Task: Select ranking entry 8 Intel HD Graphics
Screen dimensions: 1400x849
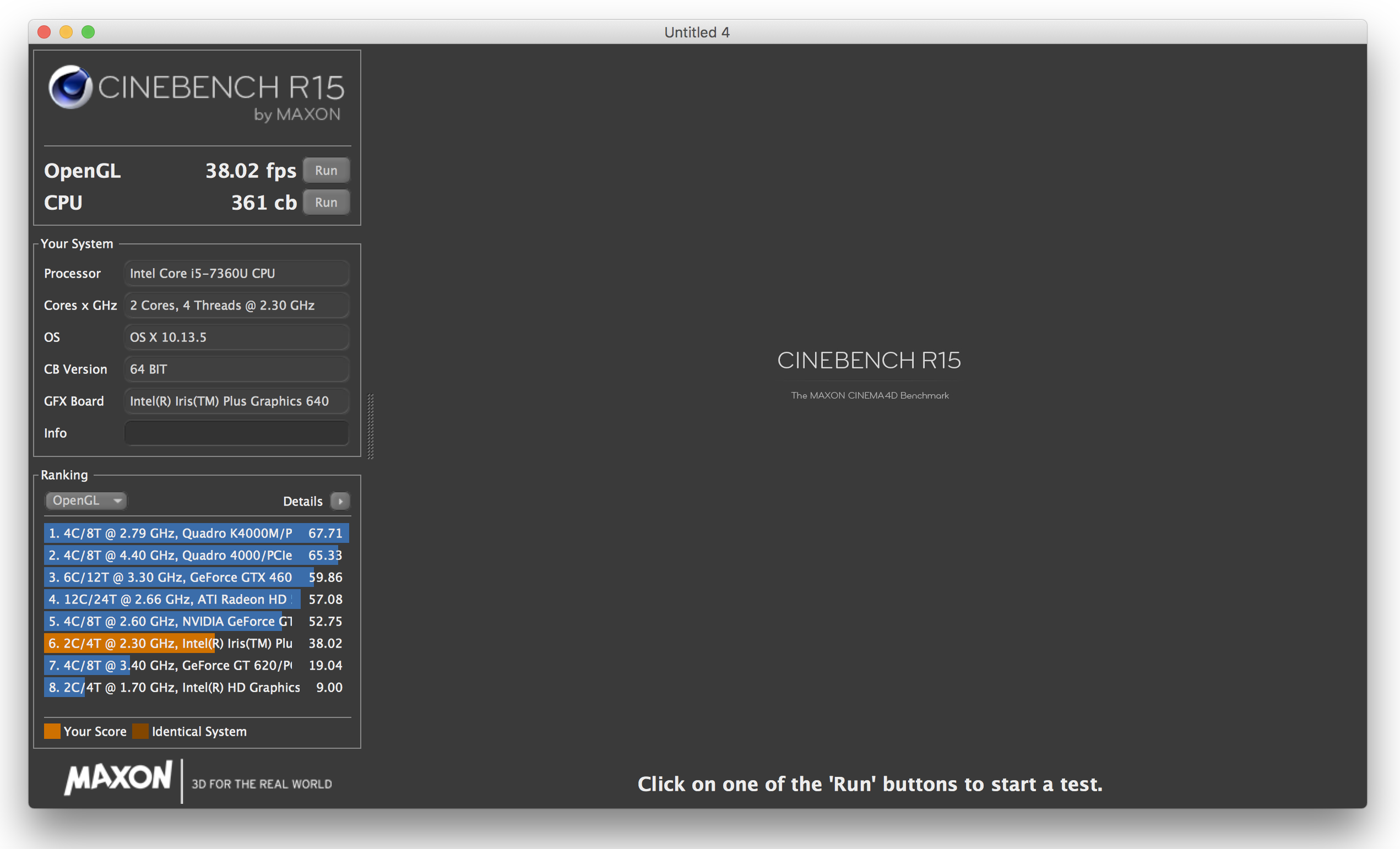Action: click(197, 687)
